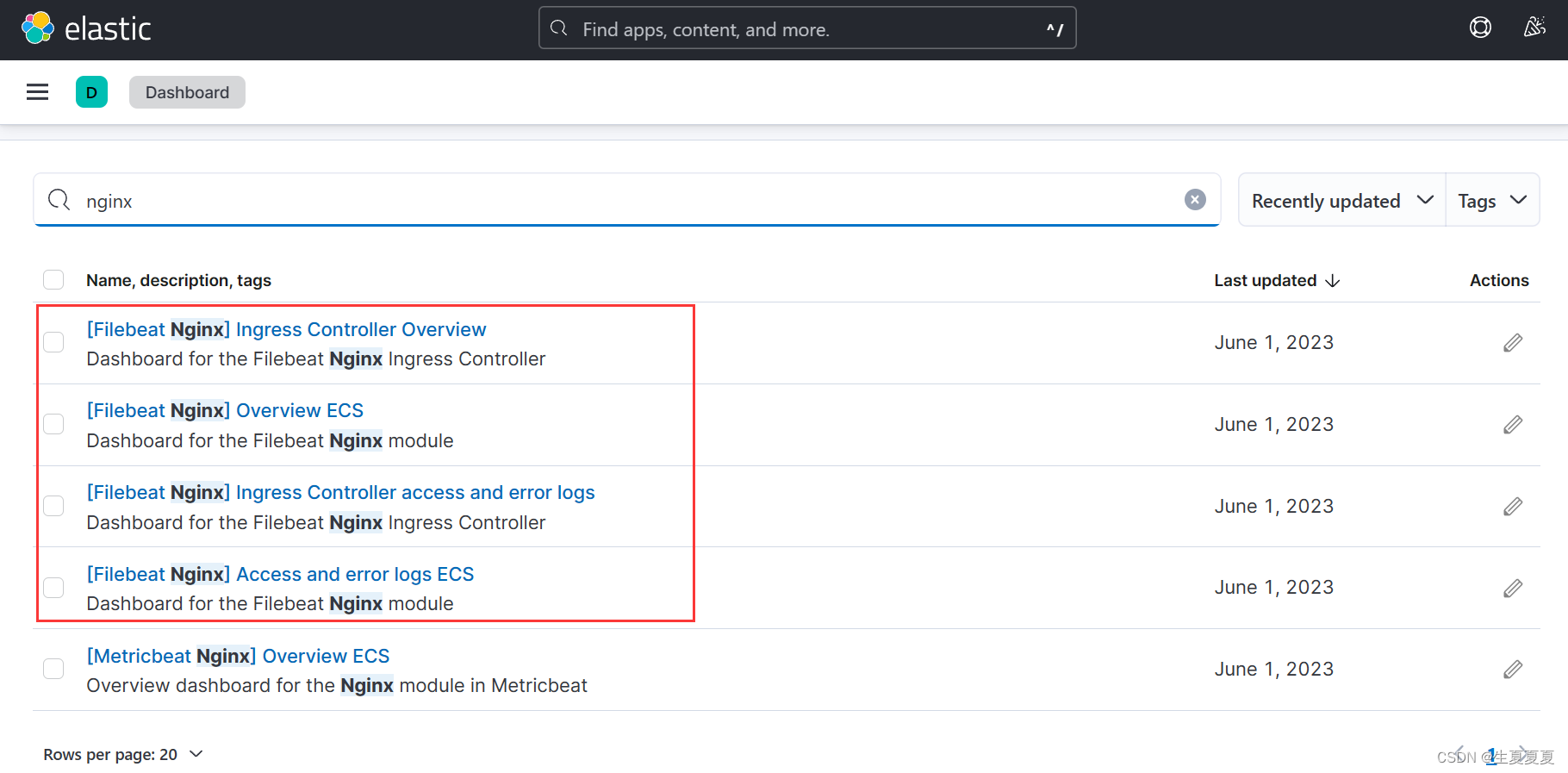
Task: Change Rows per page setting
Action: (x=123, y=754)
